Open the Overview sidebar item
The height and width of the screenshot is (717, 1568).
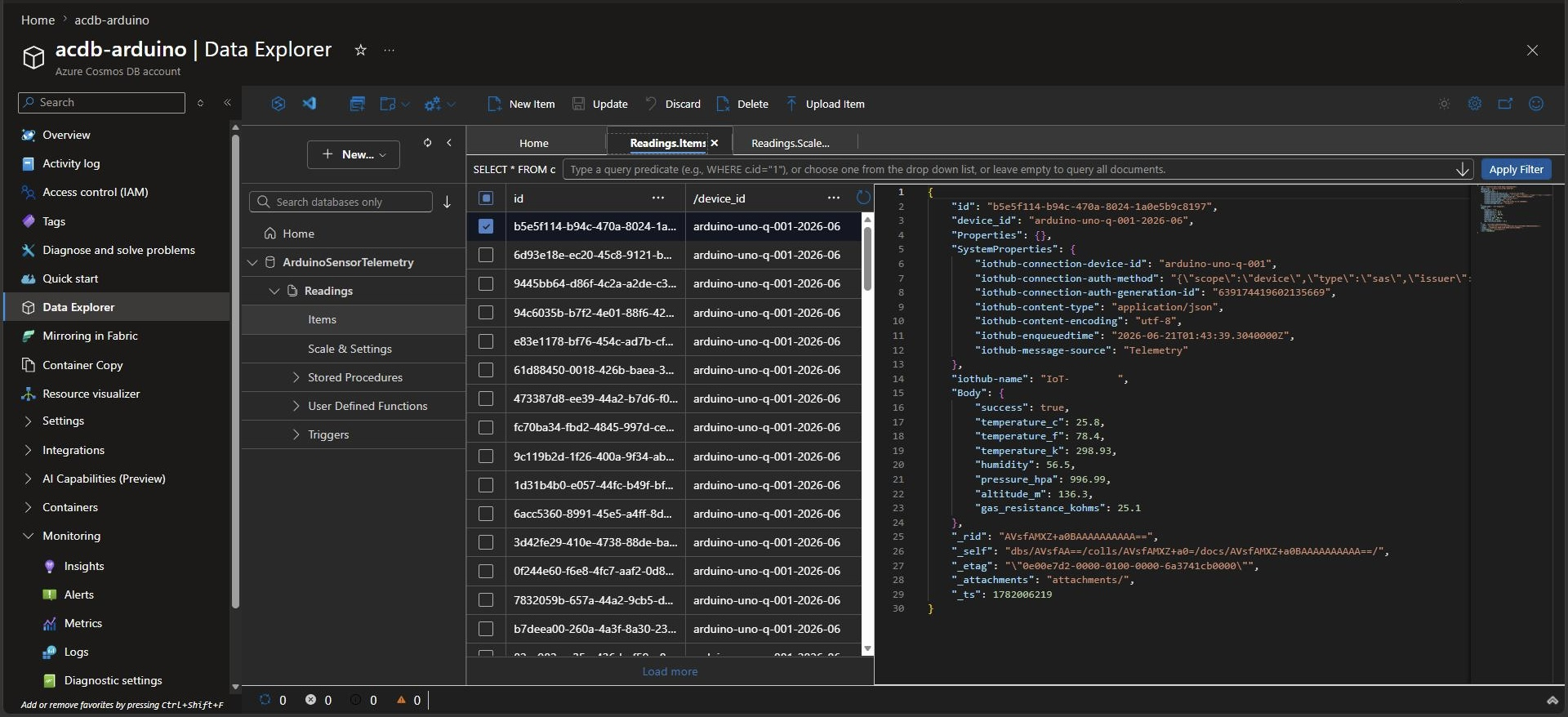pos(66,135)
